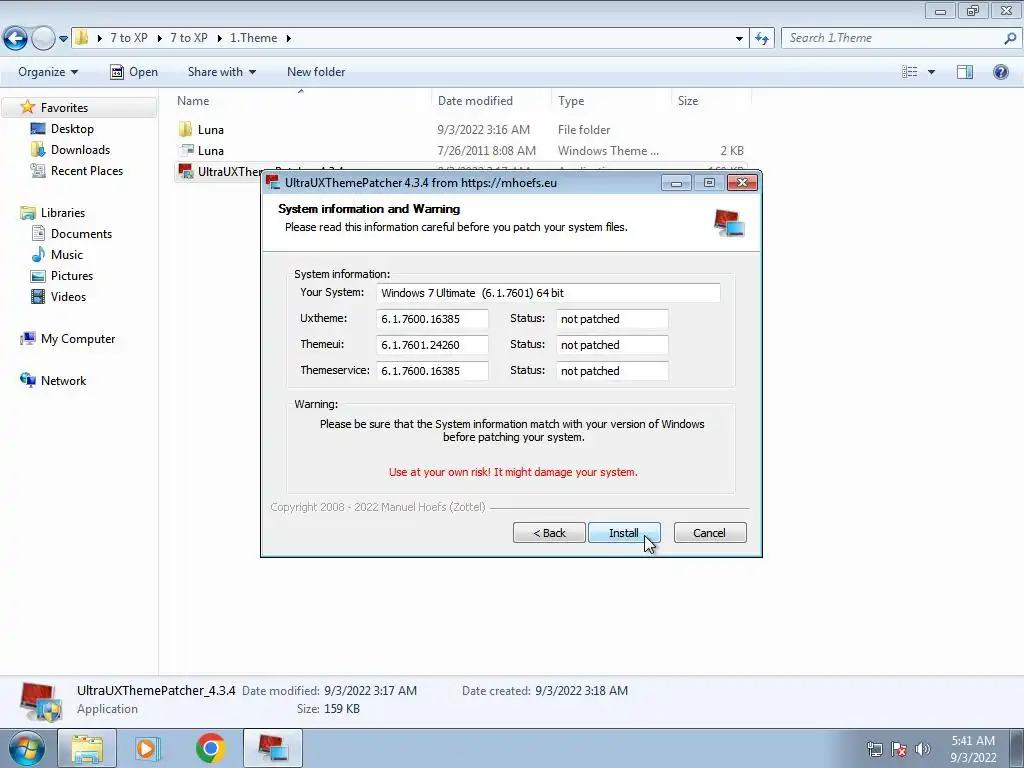Click the help question mark icon

(1000, 72)
